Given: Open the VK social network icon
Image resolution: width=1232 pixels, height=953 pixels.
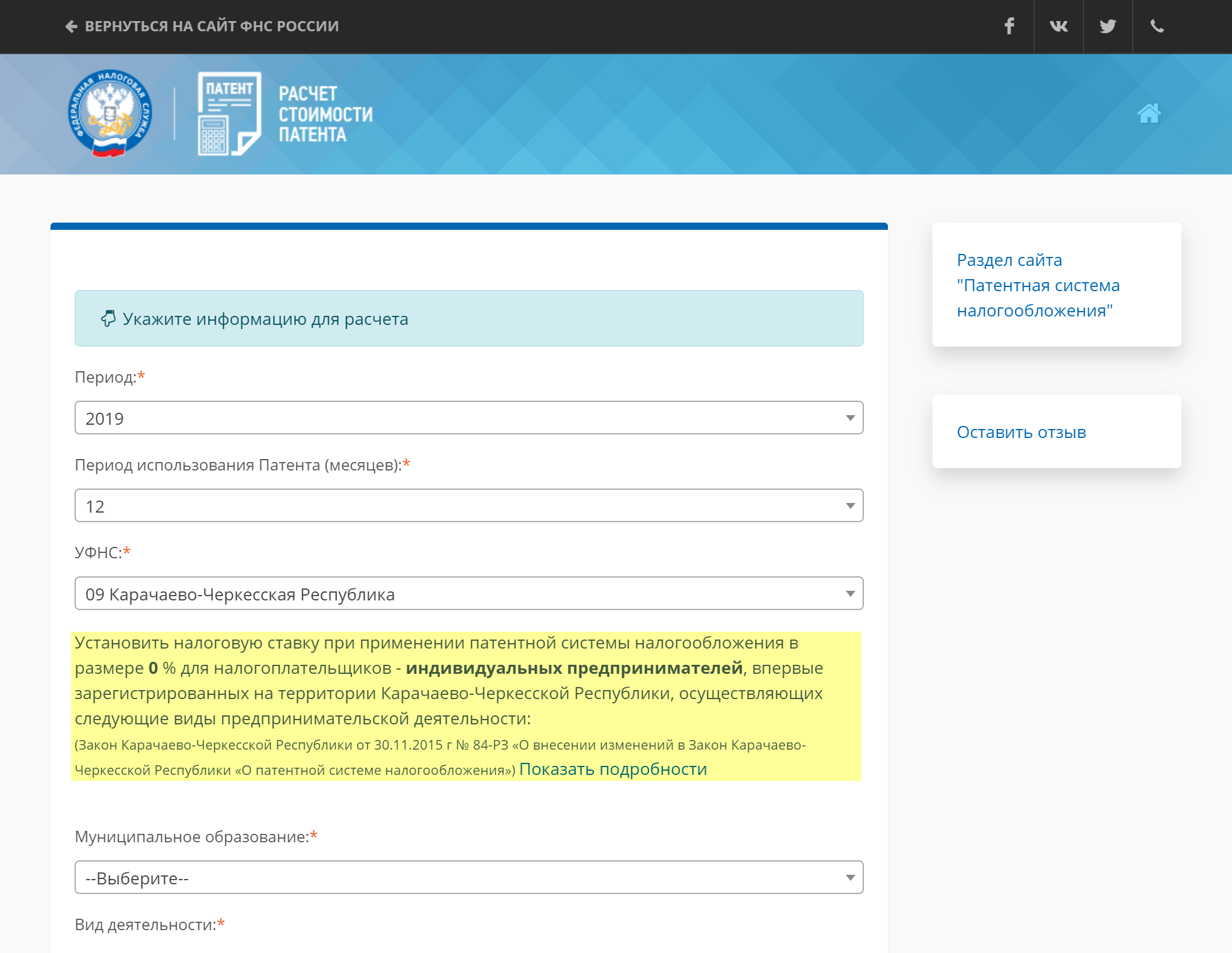Looking at the screenshot, I should [x=1058, y=26].
